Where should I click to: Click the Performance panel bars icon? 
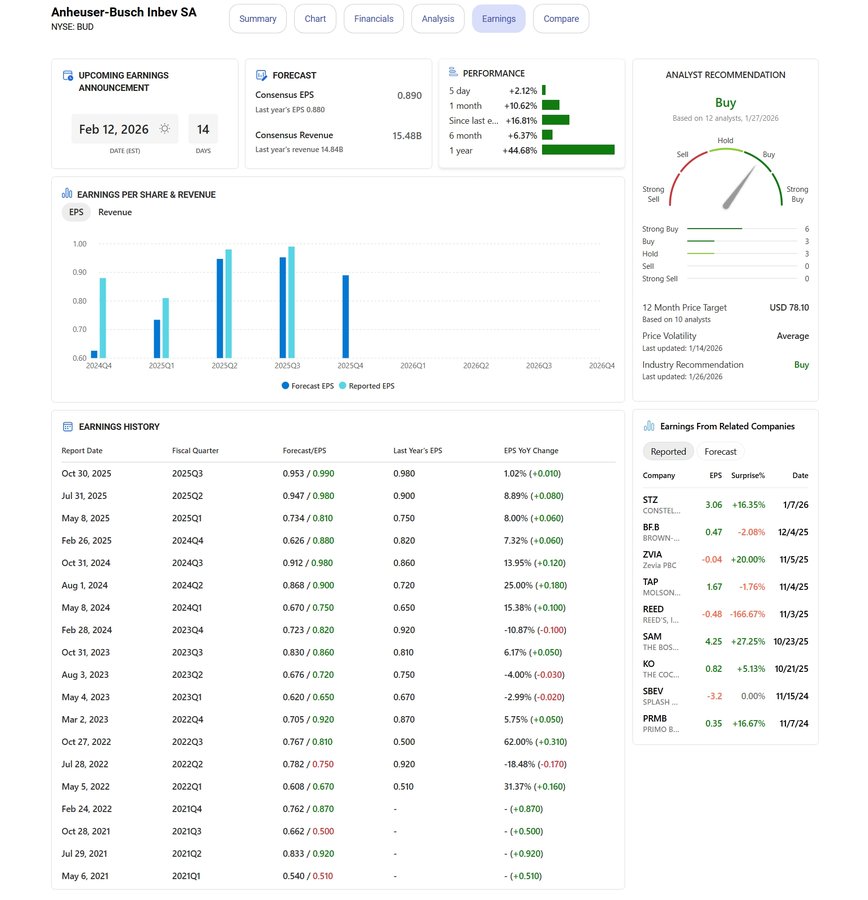coord(453,73)
